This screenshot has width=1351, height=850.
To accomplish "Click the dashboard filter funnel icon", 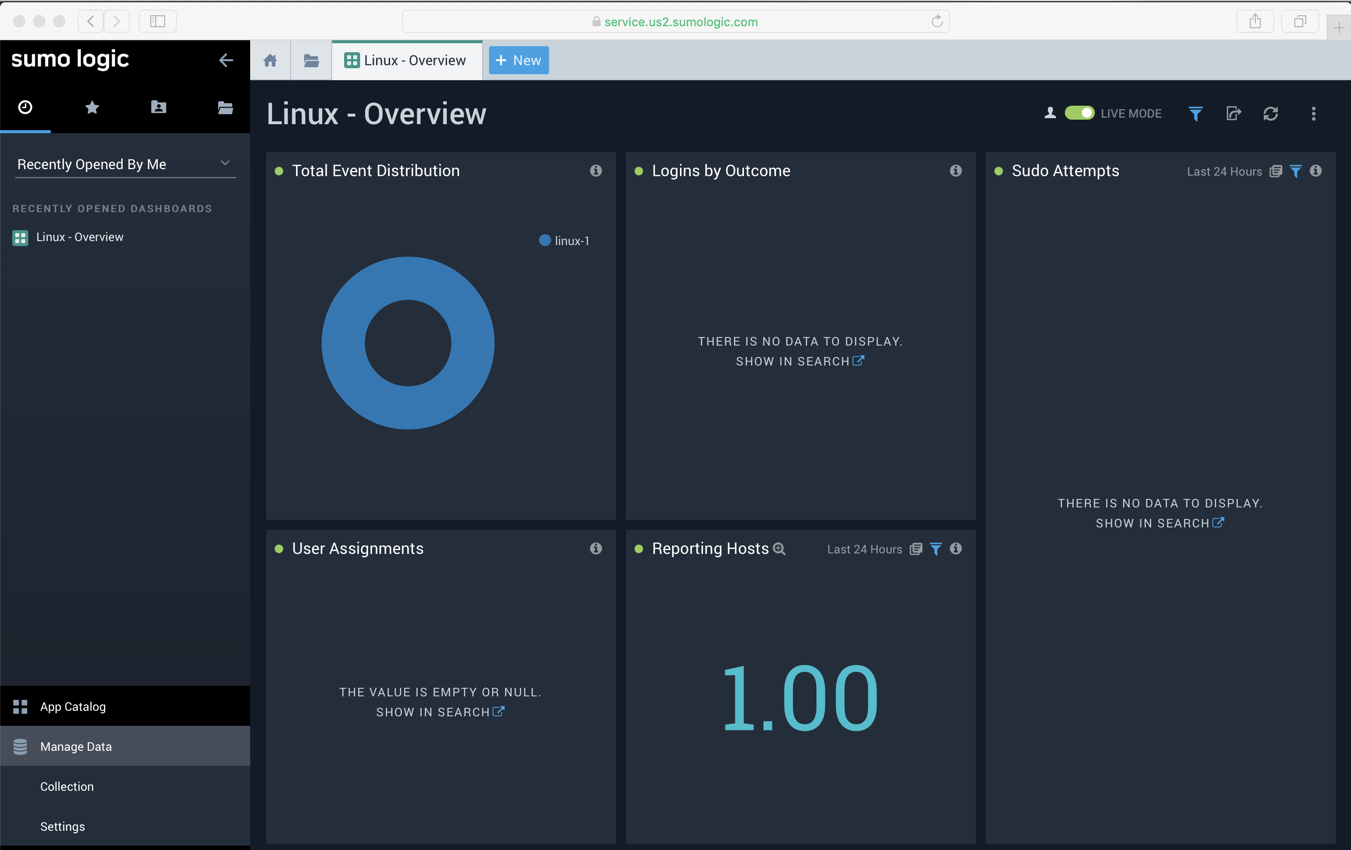I will click(1195, 114).
